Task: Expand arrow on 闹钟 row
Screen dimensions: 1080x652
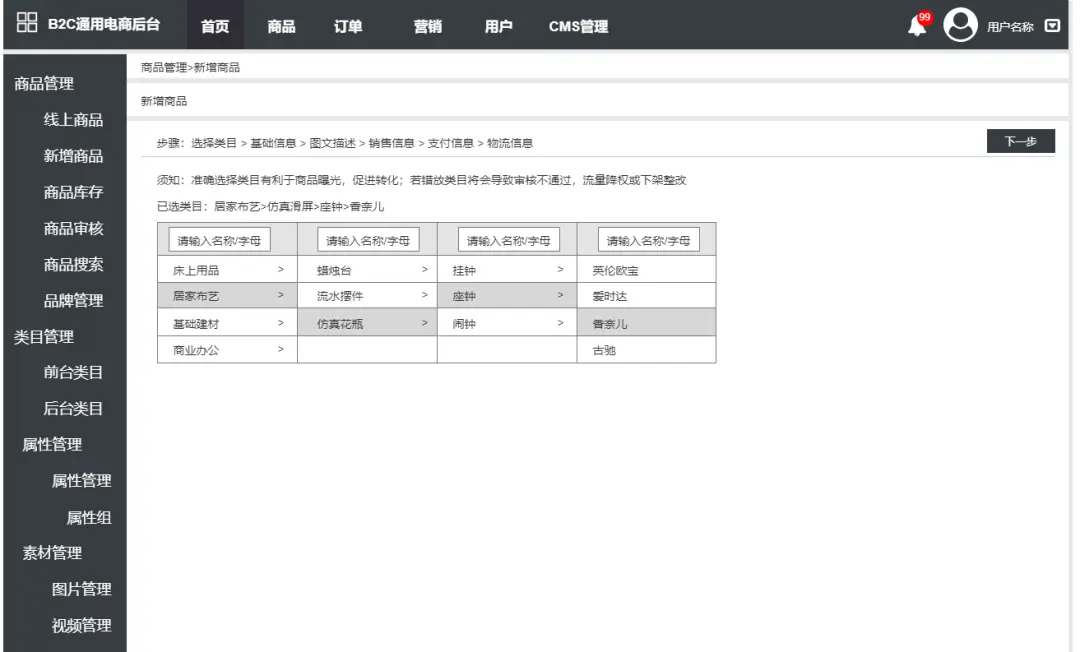Action: (x=560, y=322)
